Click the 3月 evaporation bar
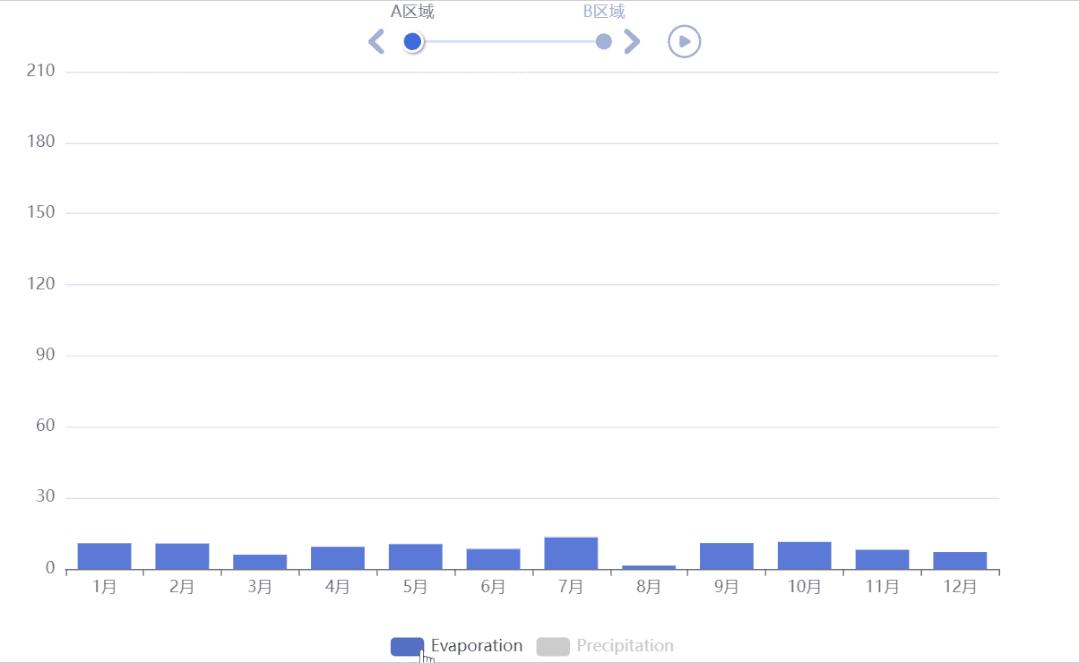Screen dimensions: 1079x663 (260, 561)
